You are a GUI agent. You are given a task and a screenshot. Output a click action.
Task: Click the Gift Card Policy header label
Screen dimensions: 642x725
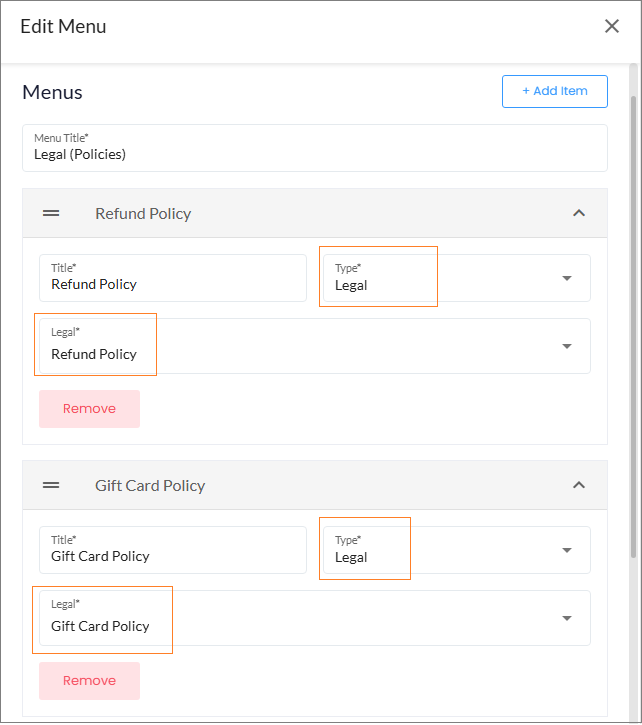click(150, 485)
